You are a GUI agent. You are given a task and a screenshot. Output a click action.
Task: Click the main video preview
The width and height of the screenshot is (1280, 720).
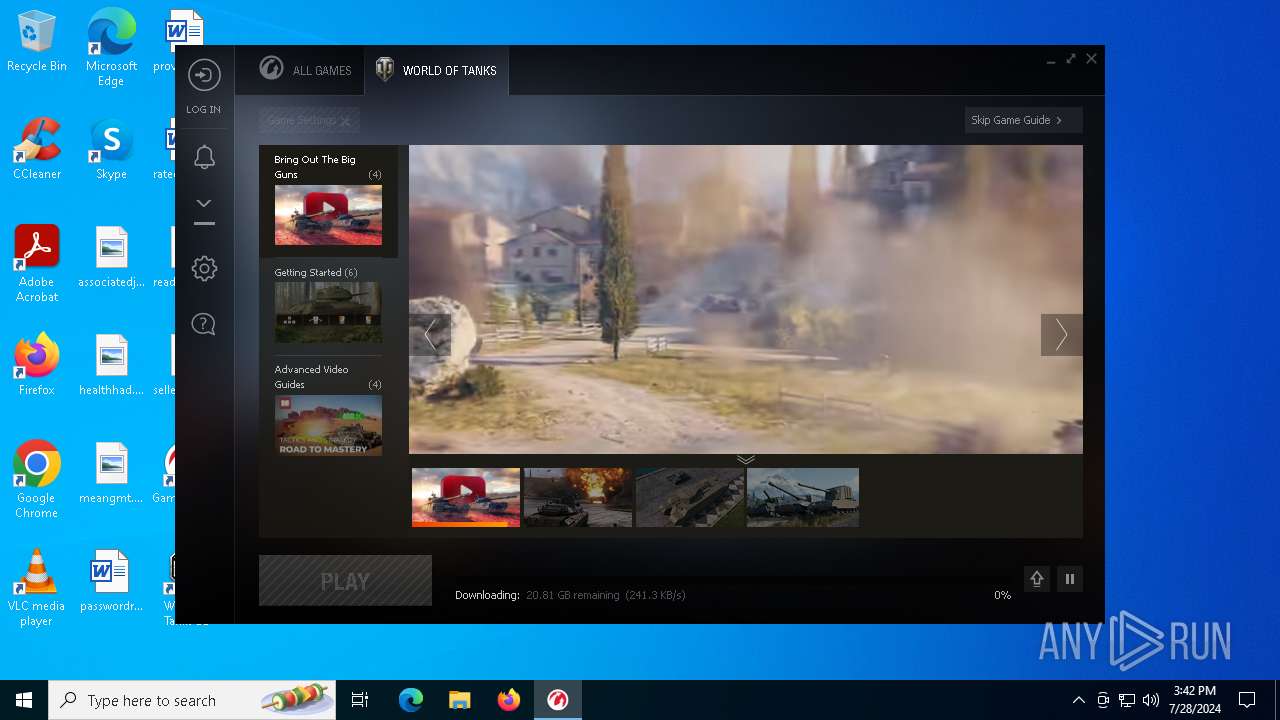(x=746, y=299)
